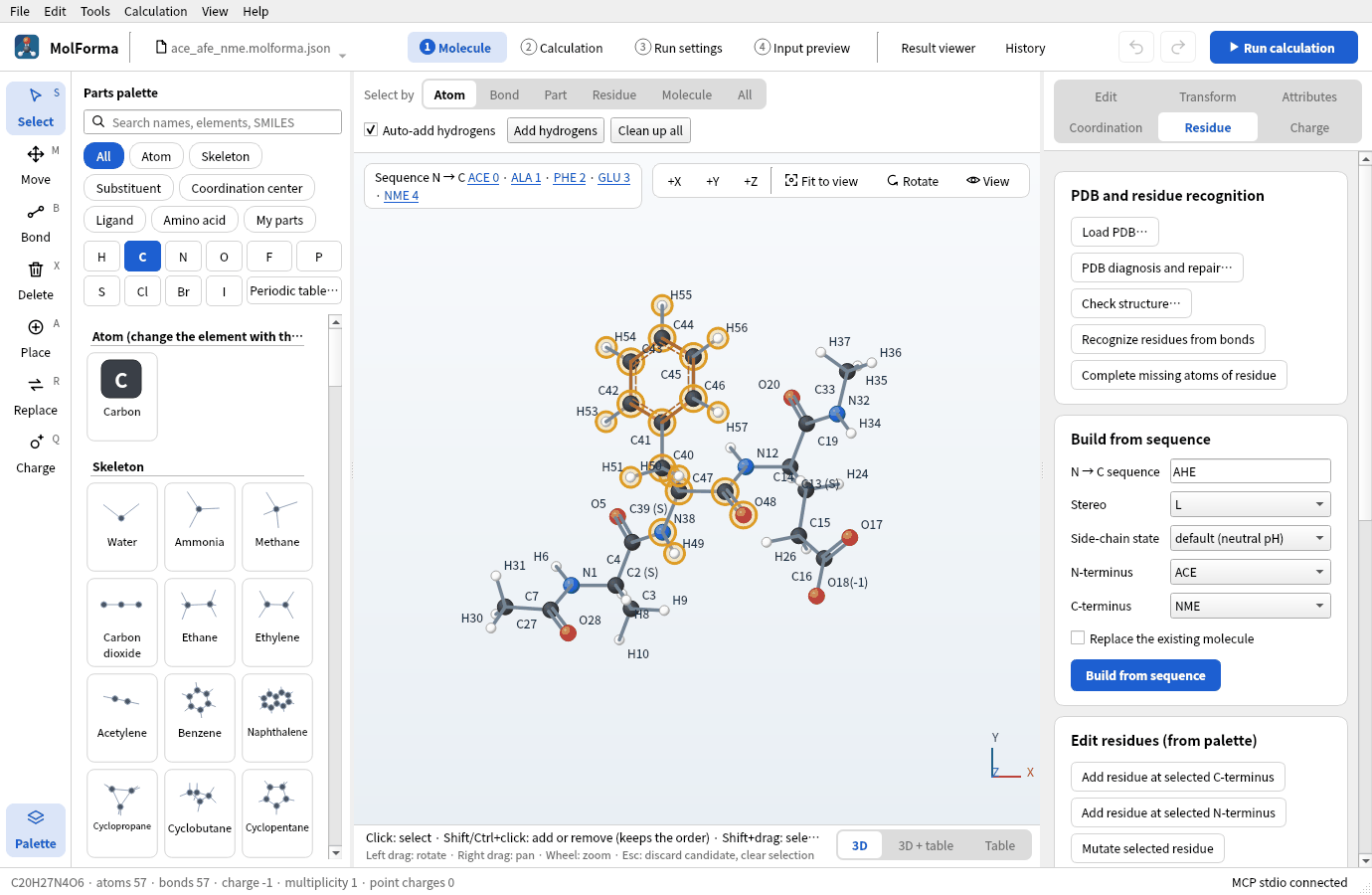This screenshot has width=1372, height=895.
Task: Activate the Charge tool
Action: [x=36, y=453]
